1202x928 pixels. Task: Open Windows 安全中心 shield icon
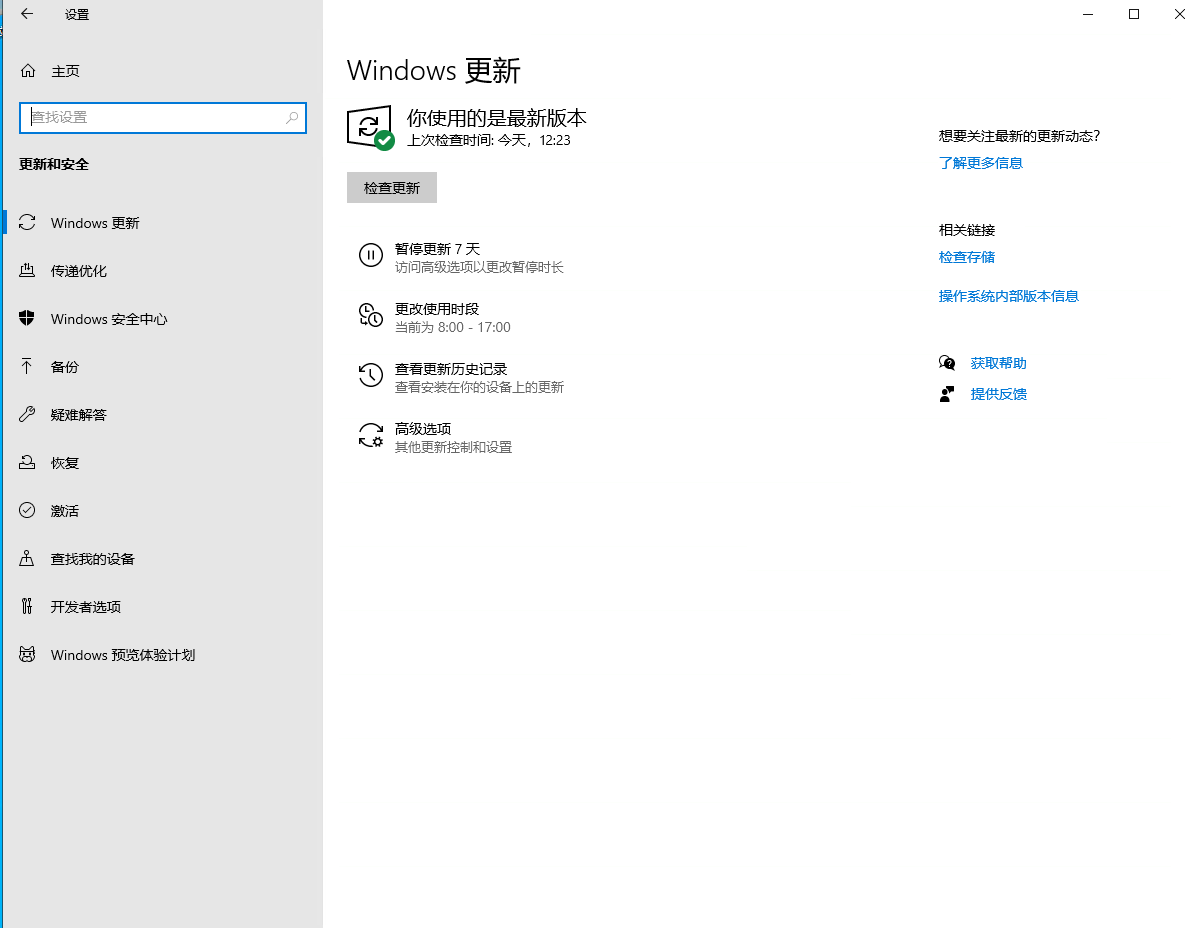pos(28,319)
